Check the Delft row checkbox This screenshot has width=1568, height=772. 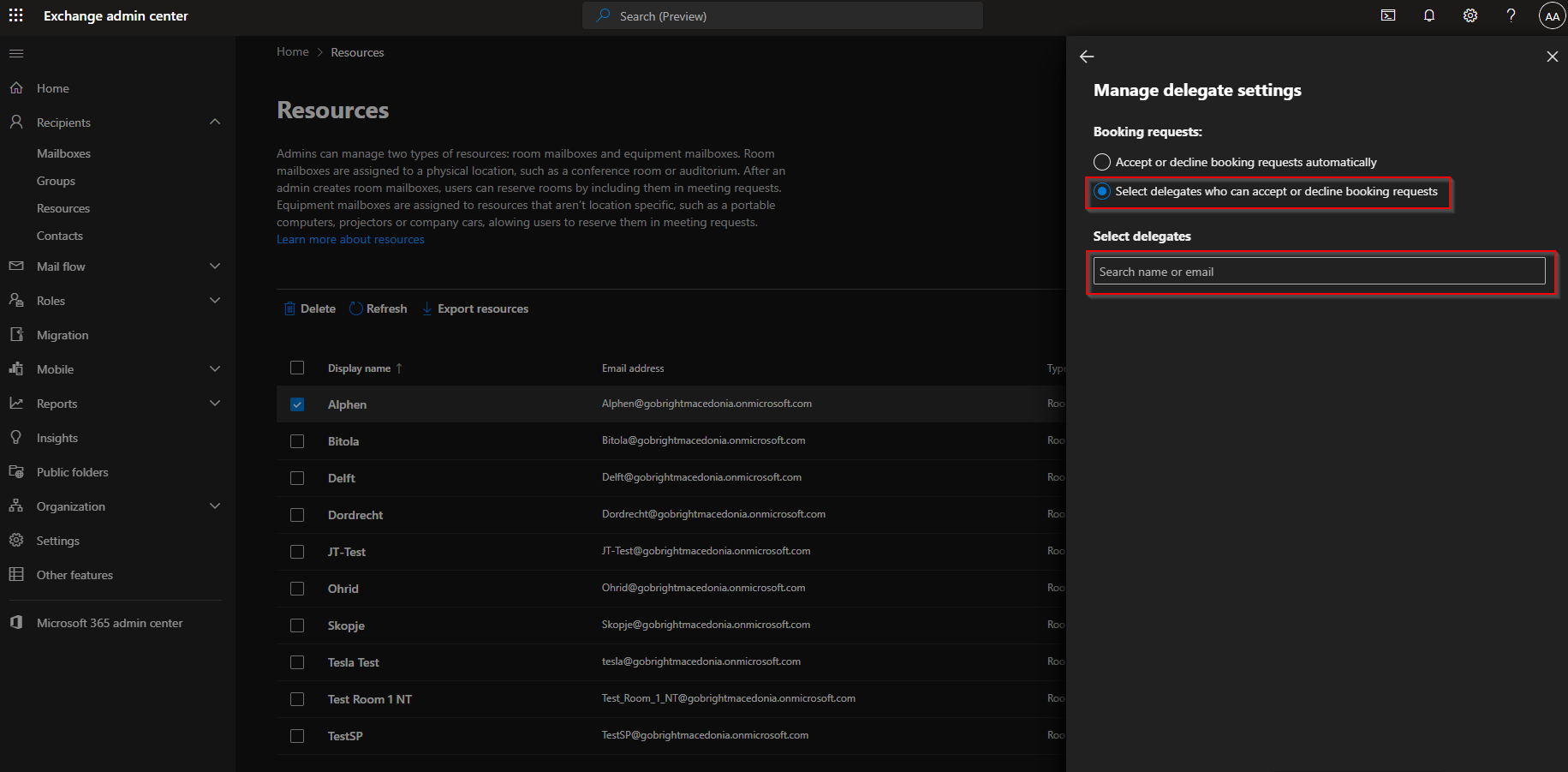pos(297,478)
